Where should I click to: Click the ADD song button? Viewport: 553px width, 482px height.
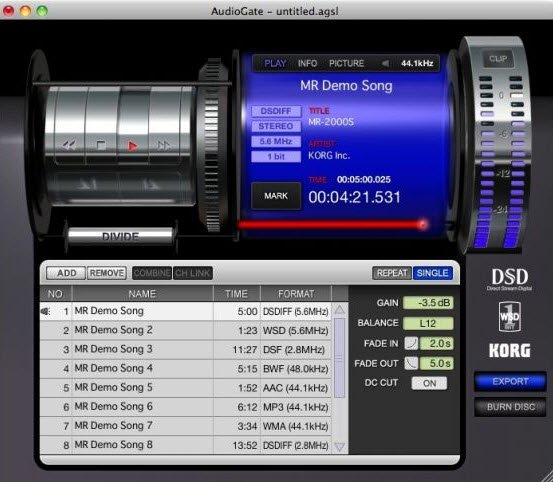tap(66, 273)
